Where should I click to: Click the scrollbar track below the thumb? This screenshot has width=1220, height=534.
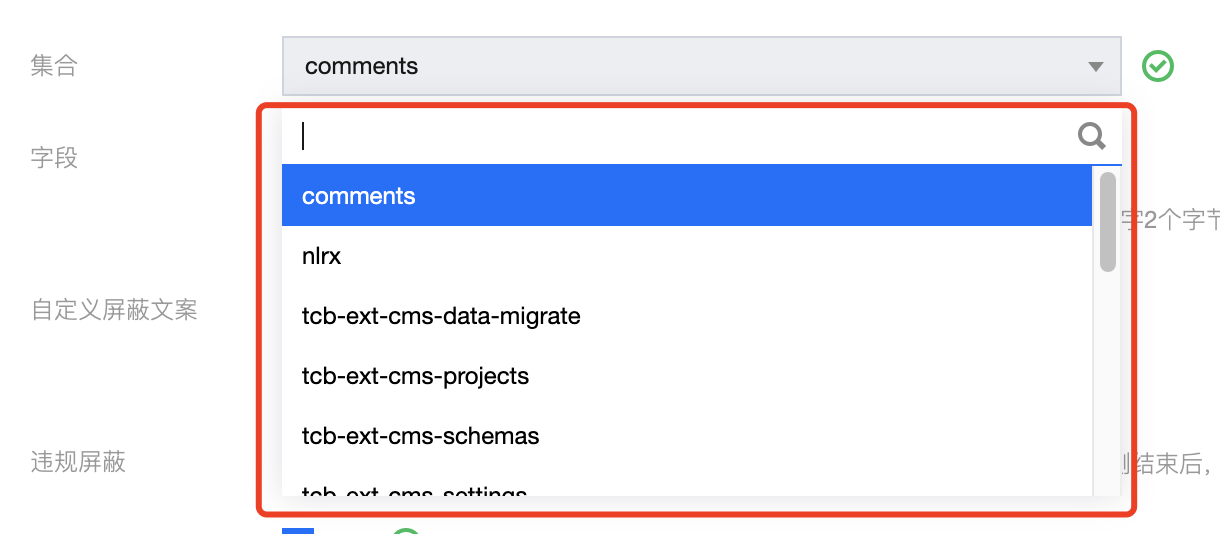pos(1107,380)
